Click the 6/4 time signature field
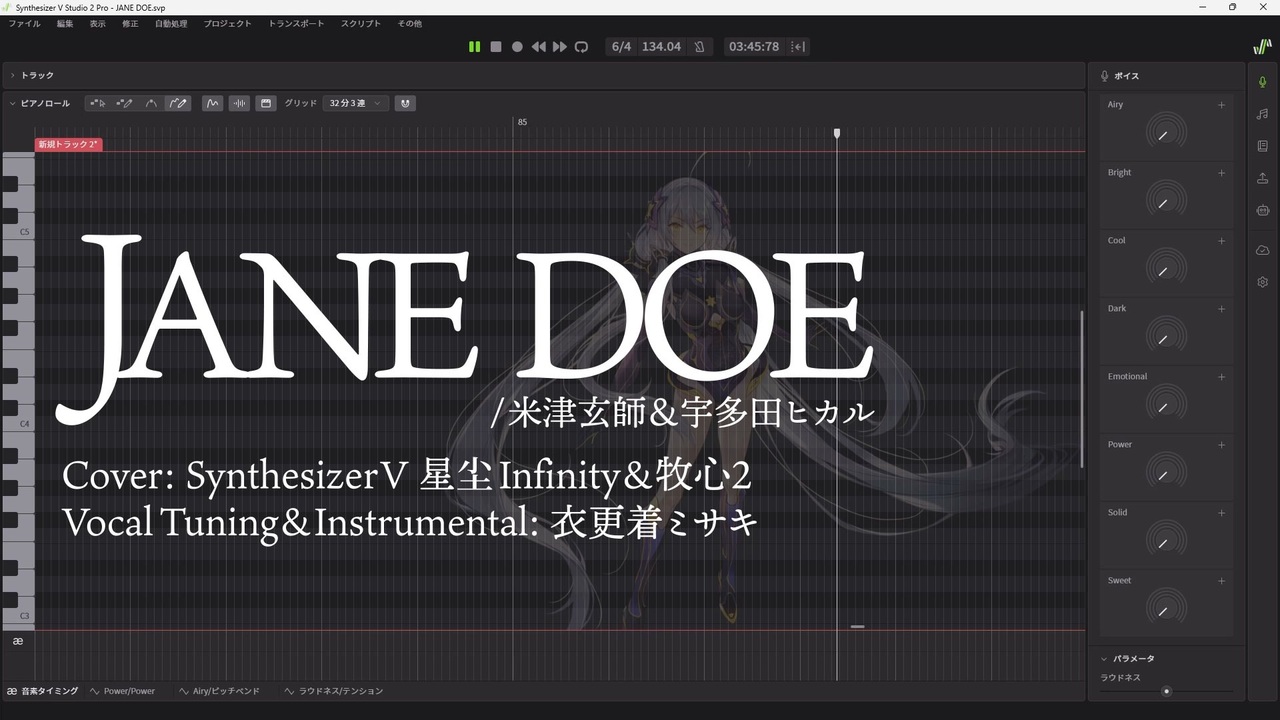Image resolution: width=1280 pixels, height=720 pixels. point(621,46)
